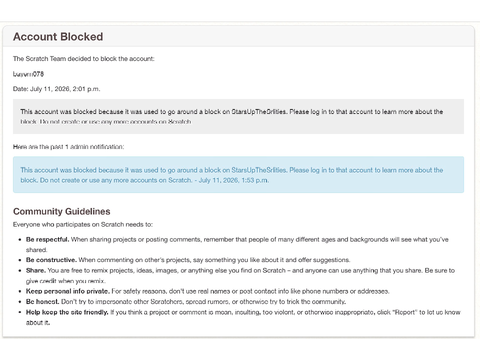Click the "Keep personal info private." guideline label
480x360 pixels.
(x=68, y=291)
